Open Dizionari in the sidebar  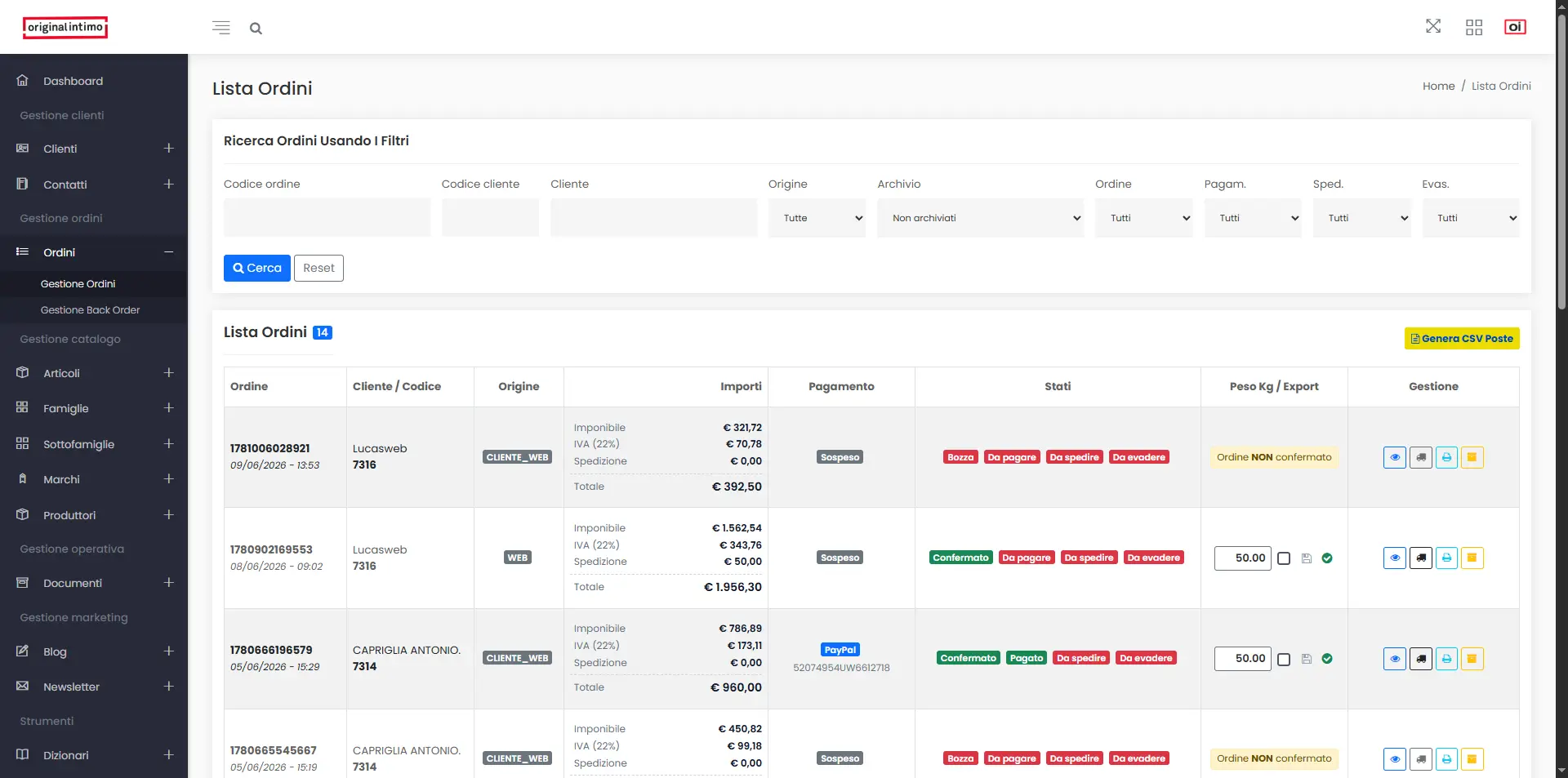(94, 755)
